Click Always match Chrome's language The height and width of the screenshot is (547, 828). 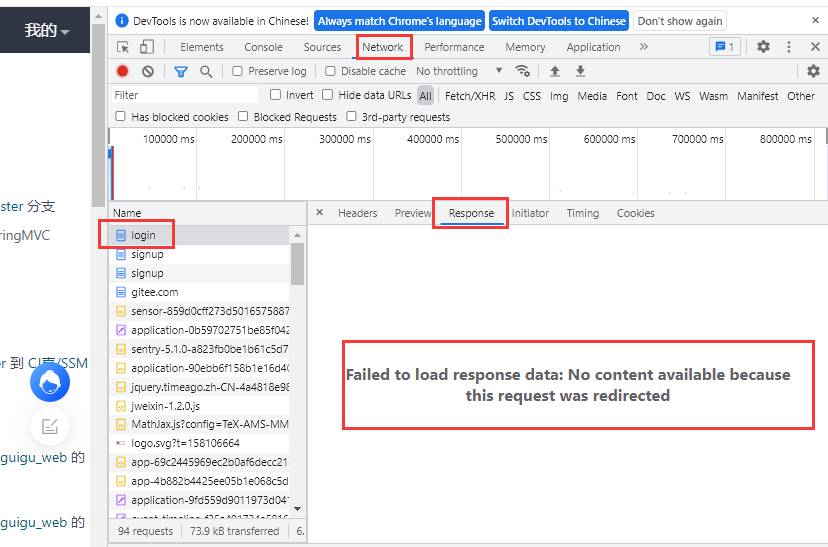399,21
